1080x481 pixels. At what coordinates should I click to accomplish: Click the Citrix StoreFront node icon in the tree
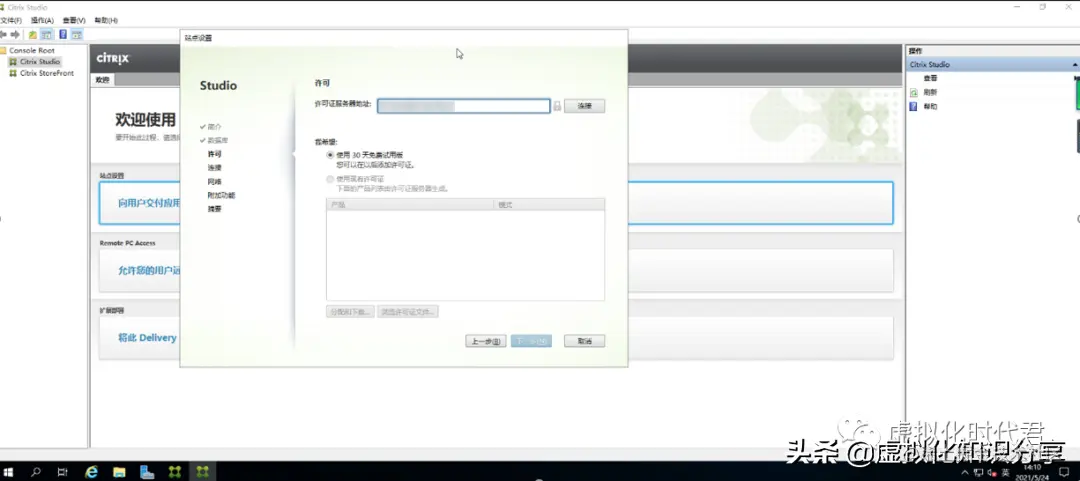click(x=13, y=72)
